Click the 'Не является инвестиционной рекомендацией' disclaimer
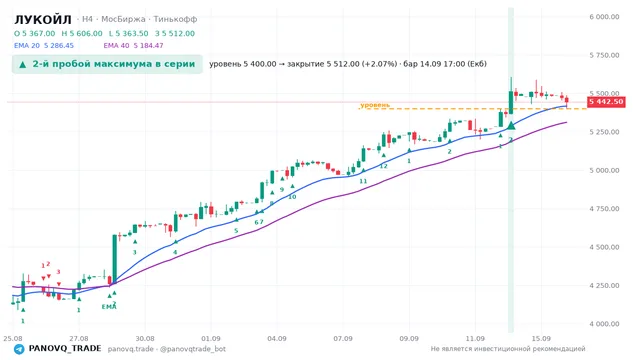The height and width of the screenshot is (360, 640). (508, 349)
